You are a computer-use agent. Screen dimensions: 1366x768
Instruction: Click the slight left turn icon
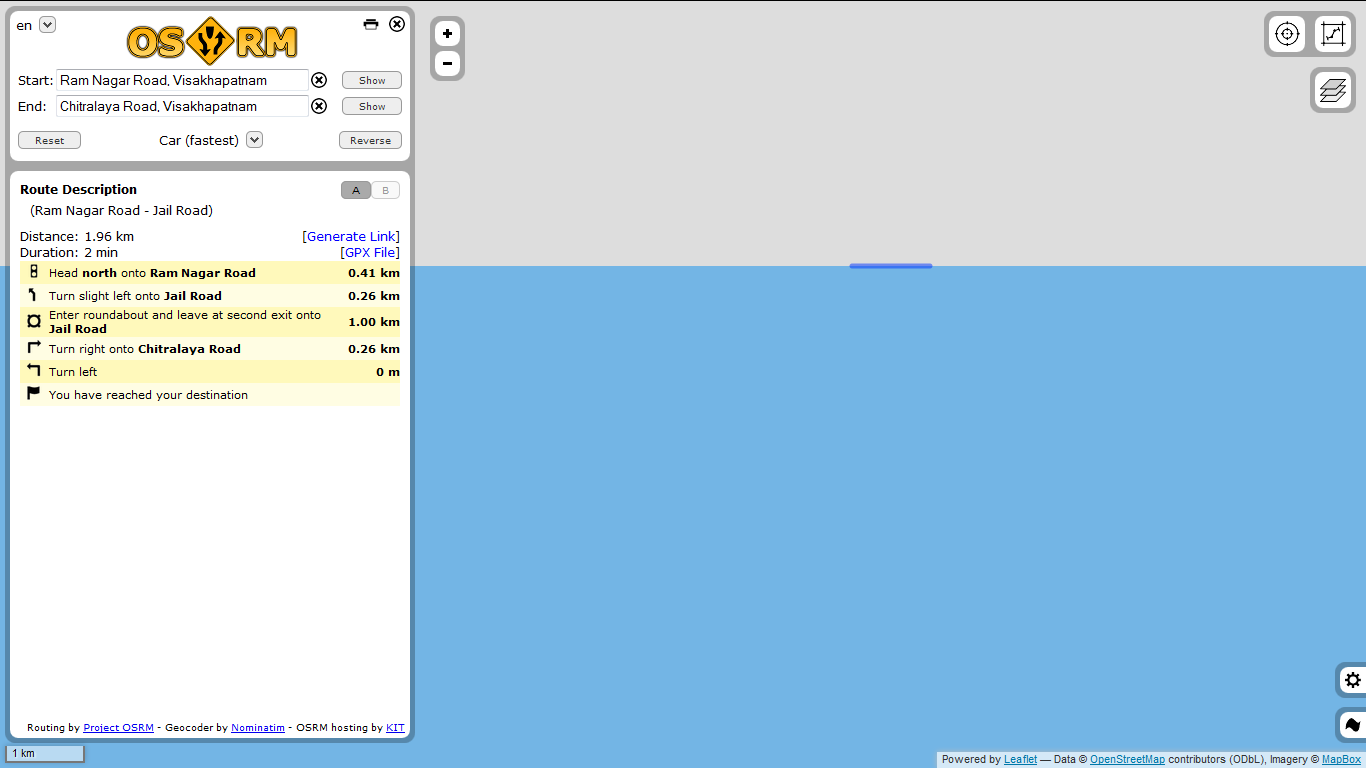[x=34, y=295]
